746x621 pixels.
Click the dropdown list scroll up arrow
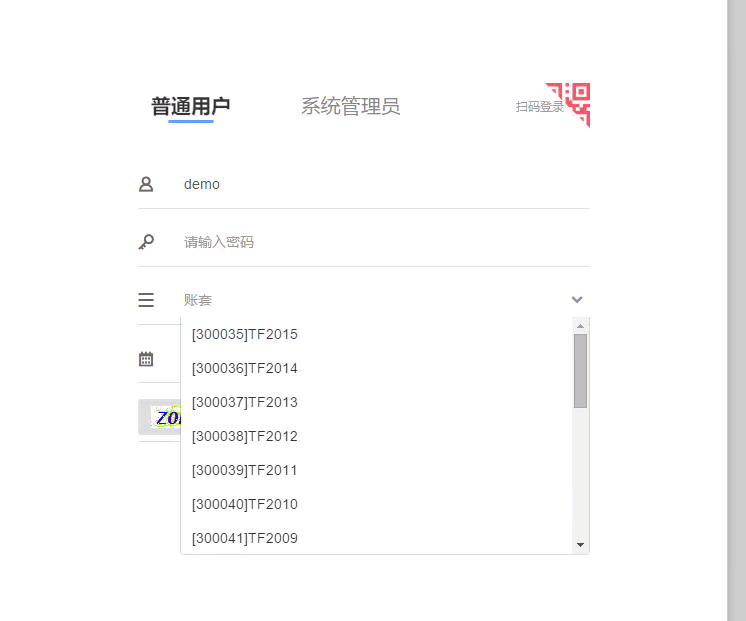[580, 326]
